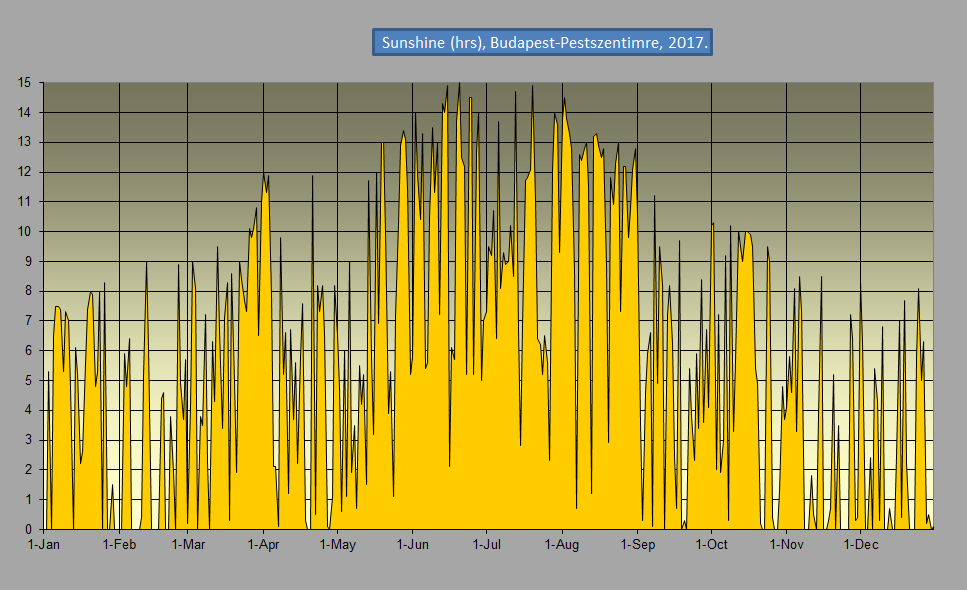Select the 1-Mar date axis label
The height and width of the screenshot is (590, 967).
point(188,545)
